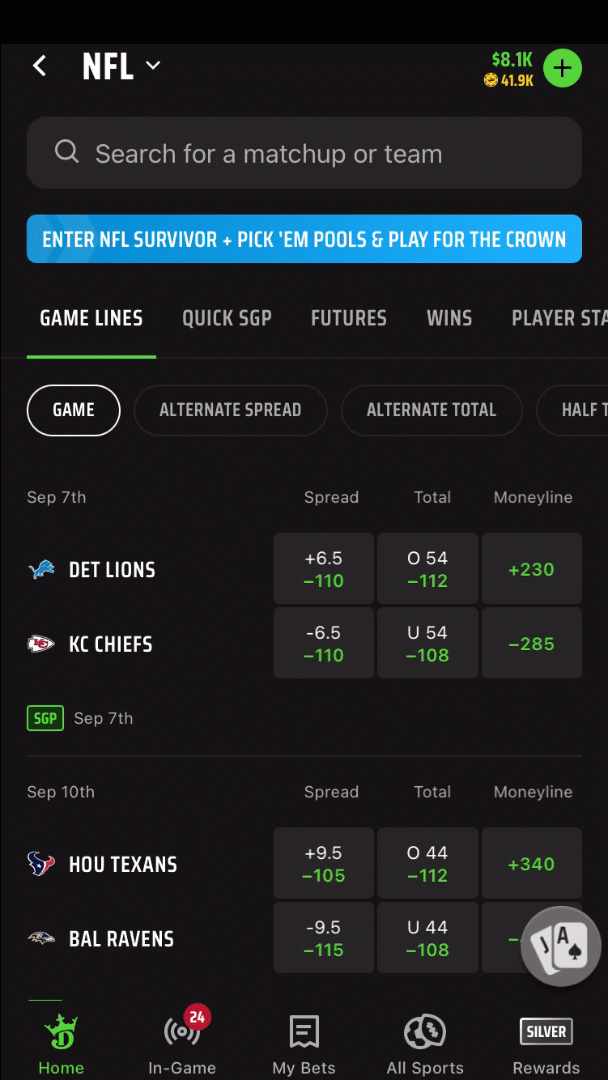The height and width of the screenshot is (1080, 608).
Task: Pick DET Lions moneyline +230
Action: pyautogui.click(x=532, y=569)
